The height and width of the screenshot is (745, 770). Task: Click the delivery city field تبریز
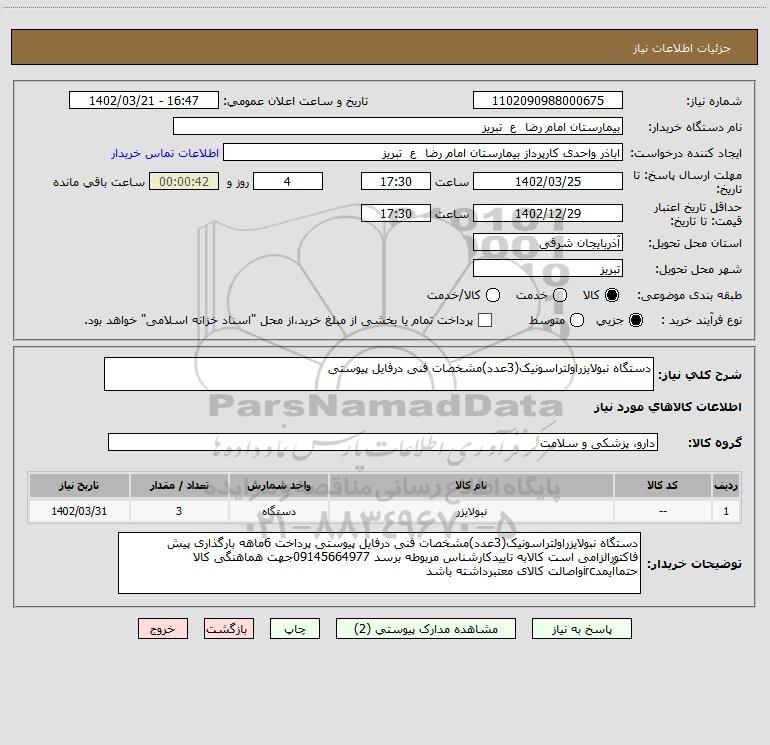548,268
